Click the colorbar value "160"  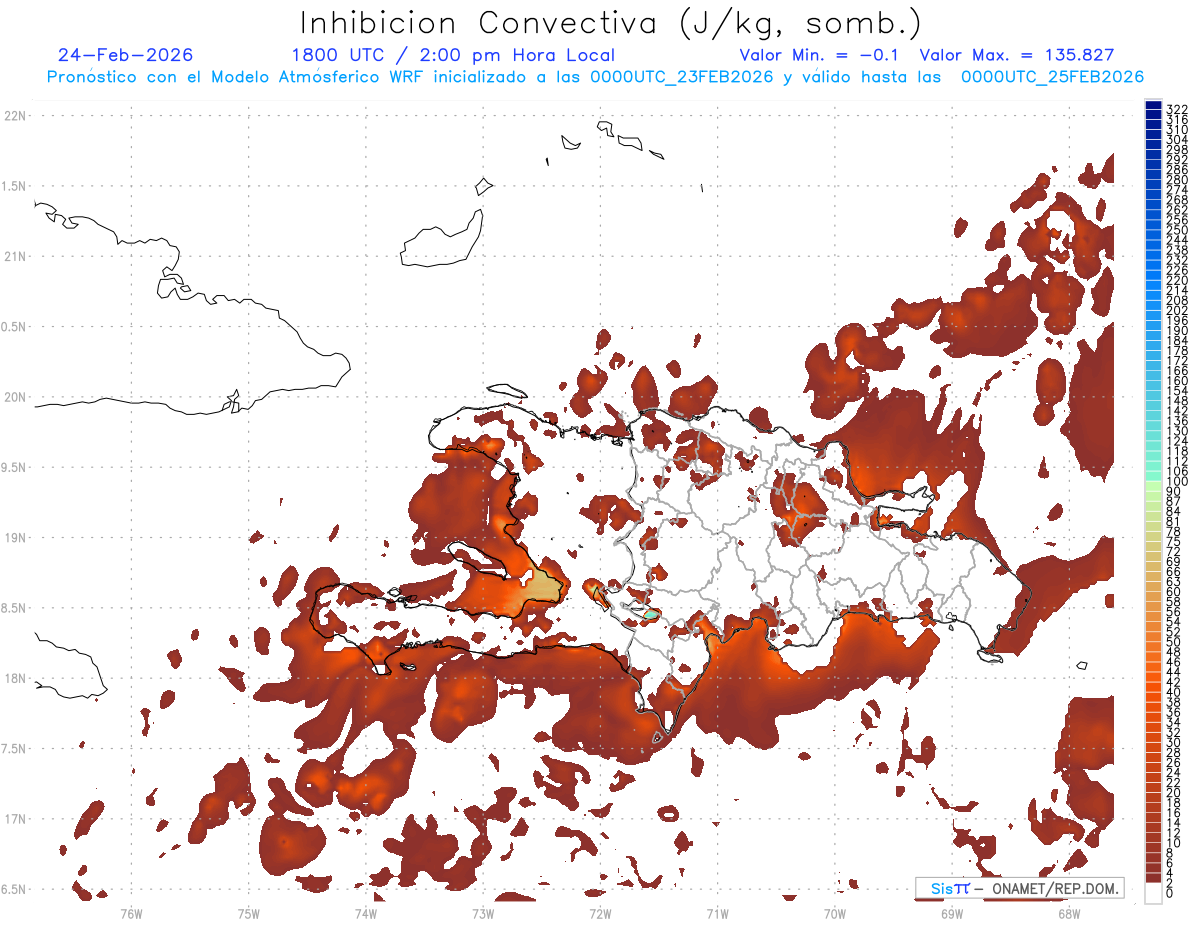point(1177,381)
